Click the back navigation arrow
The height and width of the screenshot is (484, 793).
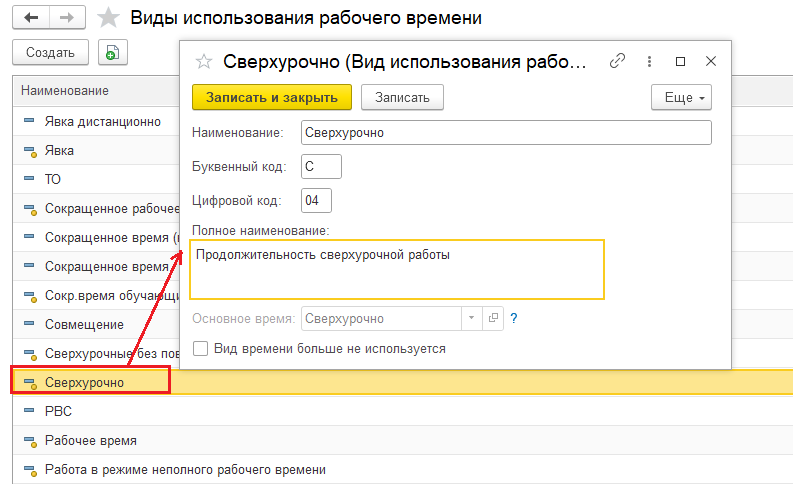point(31,18)
